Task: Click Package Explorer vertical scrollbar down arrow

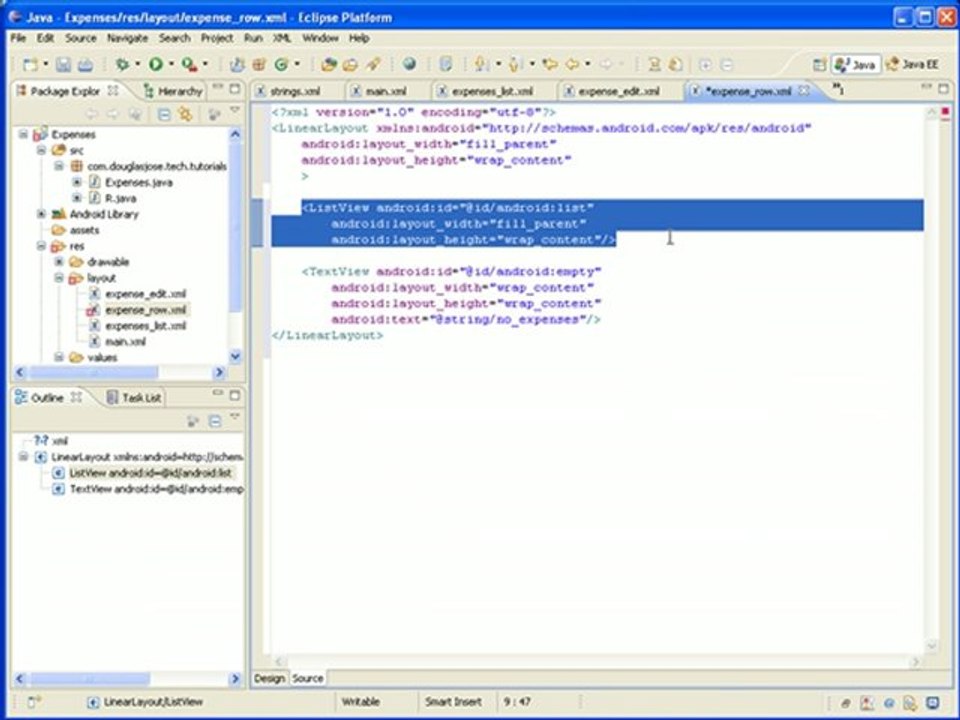Action: point(235,356)
